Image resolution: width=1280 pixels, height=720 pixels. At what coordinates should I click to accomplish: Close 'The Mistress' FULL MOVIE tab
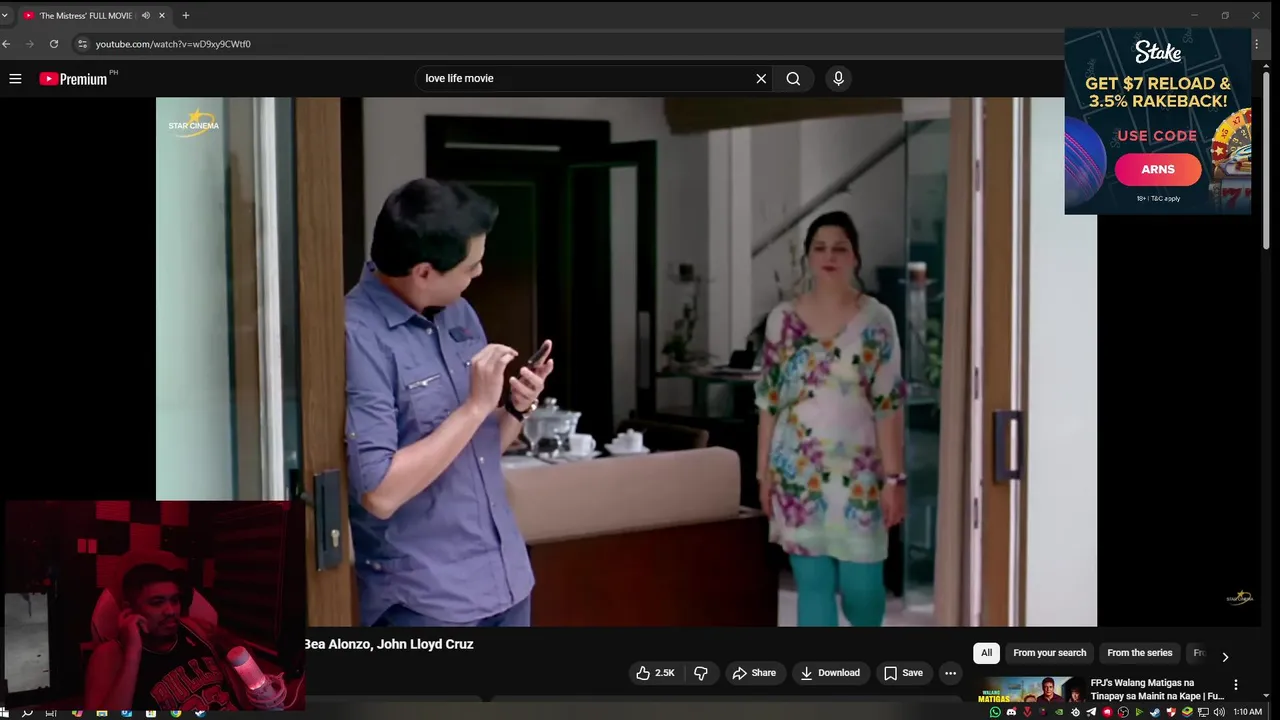pyautogui.click(x=162, y=15)
